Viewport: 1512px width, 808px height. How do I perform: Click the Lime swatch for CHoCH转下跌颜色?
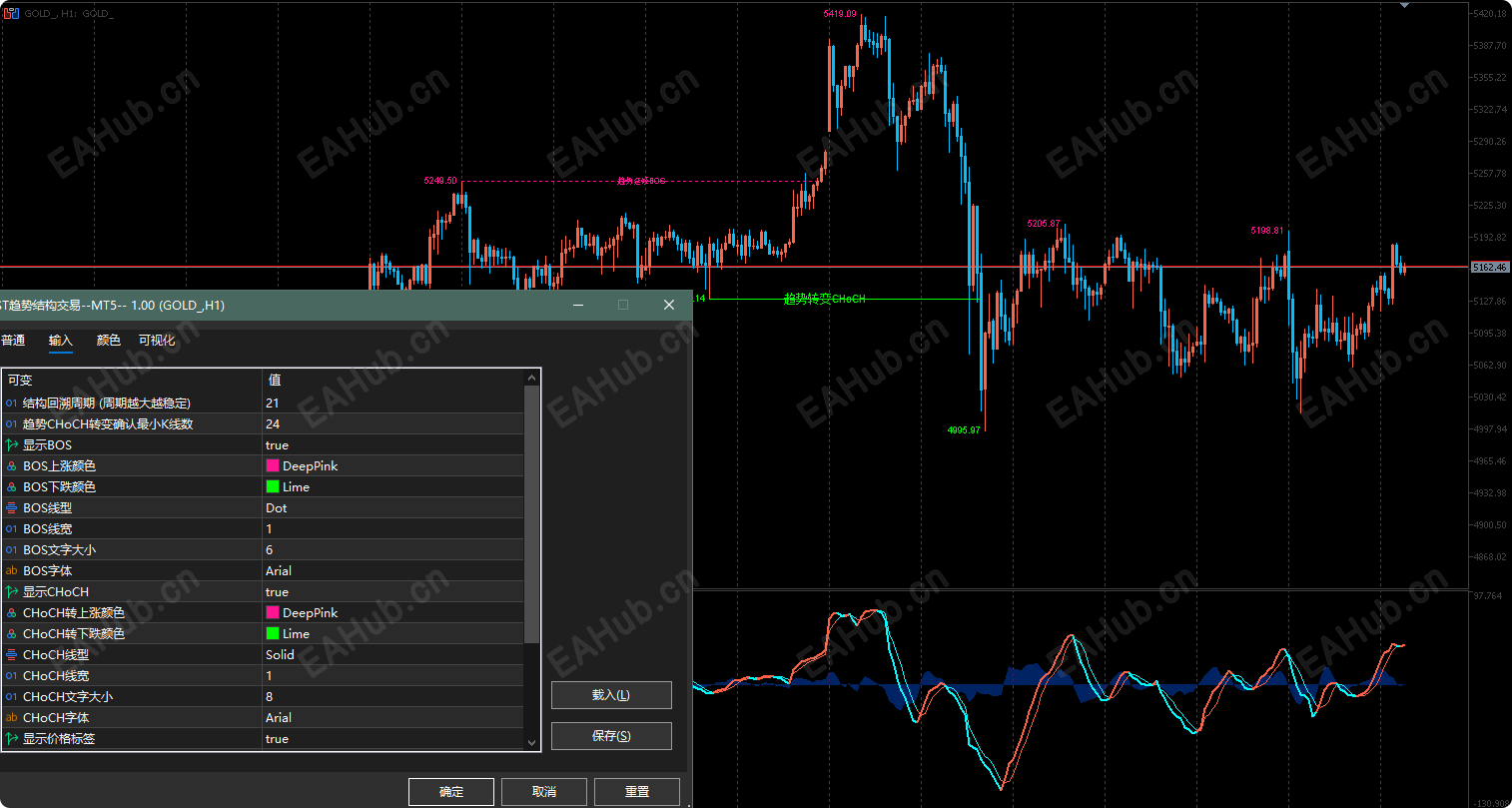click(273, 634)
